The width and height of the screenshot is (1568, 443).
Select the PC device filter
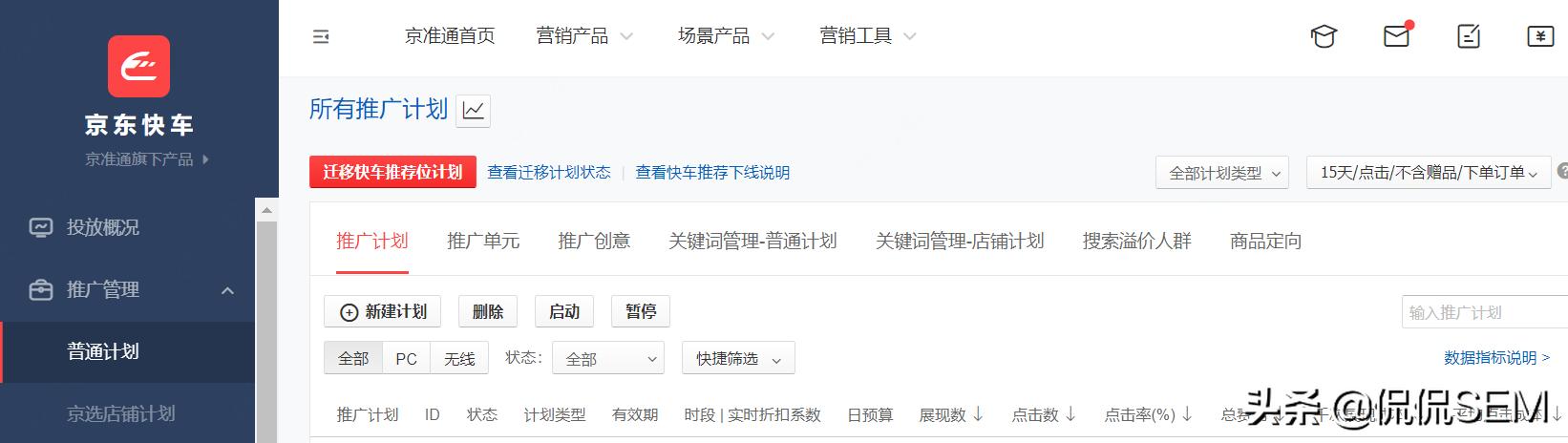406,358
